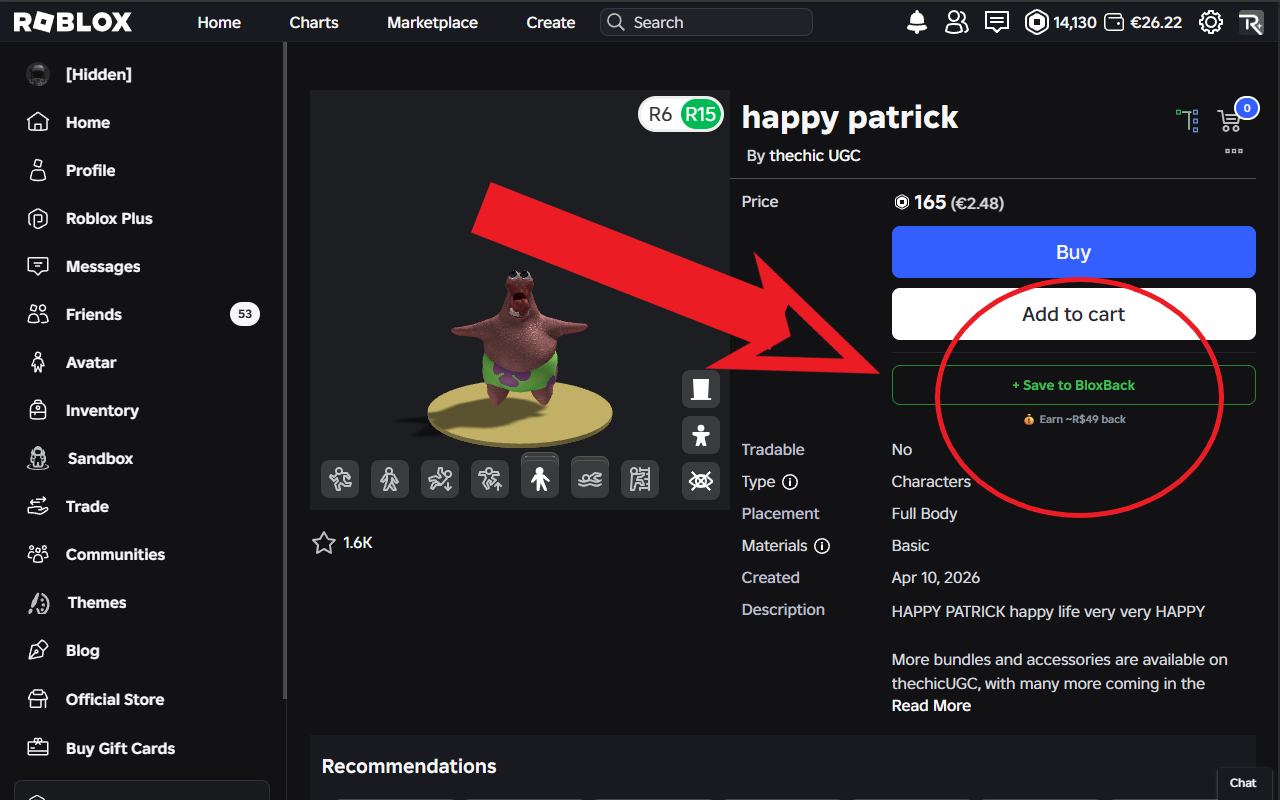Open Charts in the top navigation
The image size is (1280, 800).
click(x=314, y=22)
